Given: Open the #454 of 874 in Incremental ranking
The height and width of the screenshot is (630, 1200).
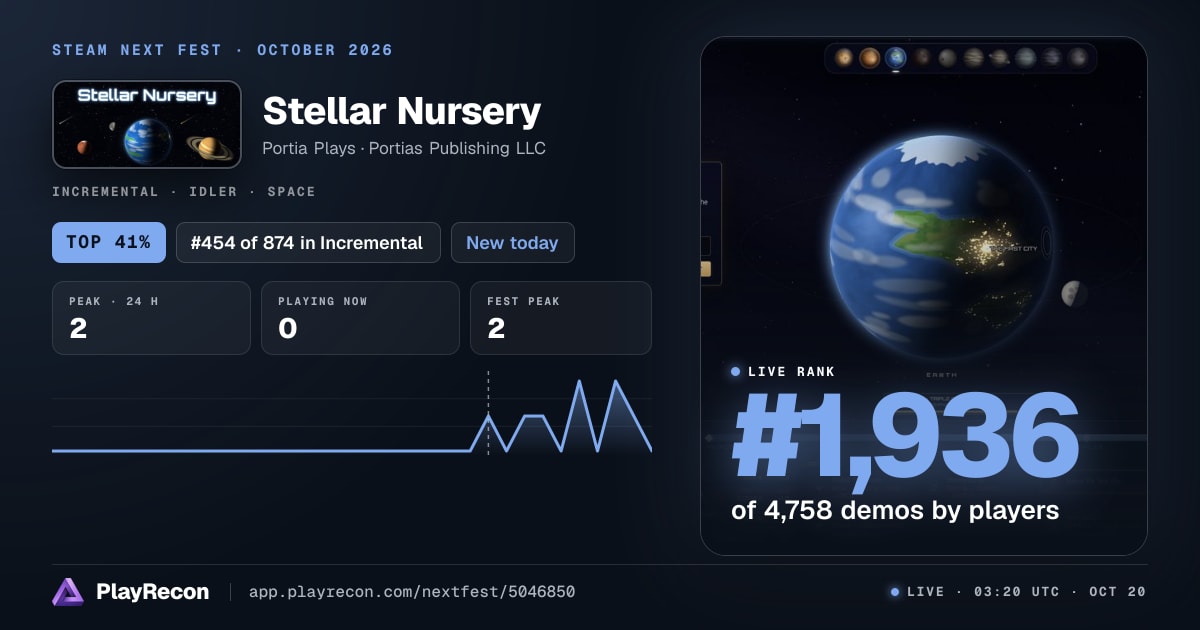Looking at the screenshot, I should tap(308, 242).
